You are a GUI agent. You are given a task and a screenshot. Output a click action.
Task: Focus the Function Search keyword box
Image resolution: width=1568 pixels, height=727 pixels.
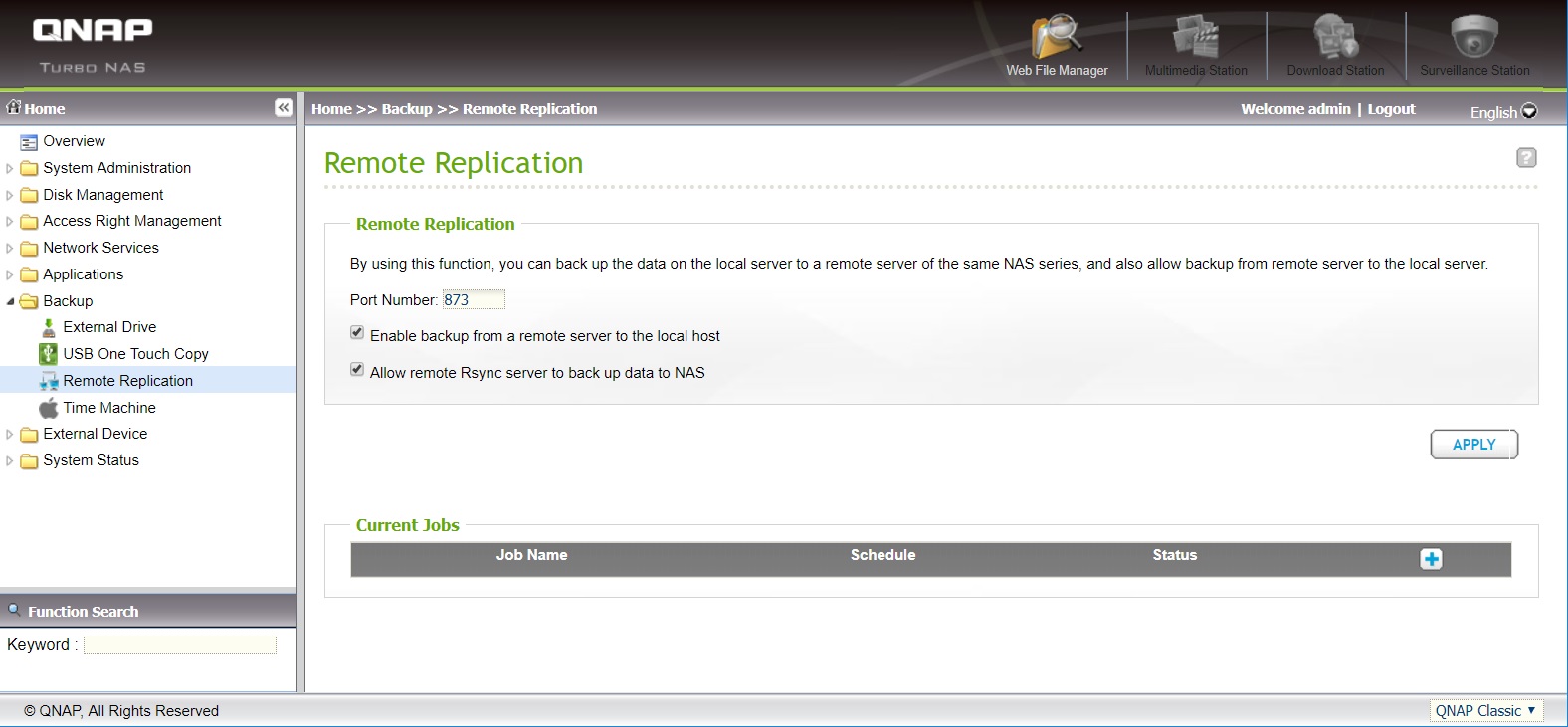coord(179,645)
